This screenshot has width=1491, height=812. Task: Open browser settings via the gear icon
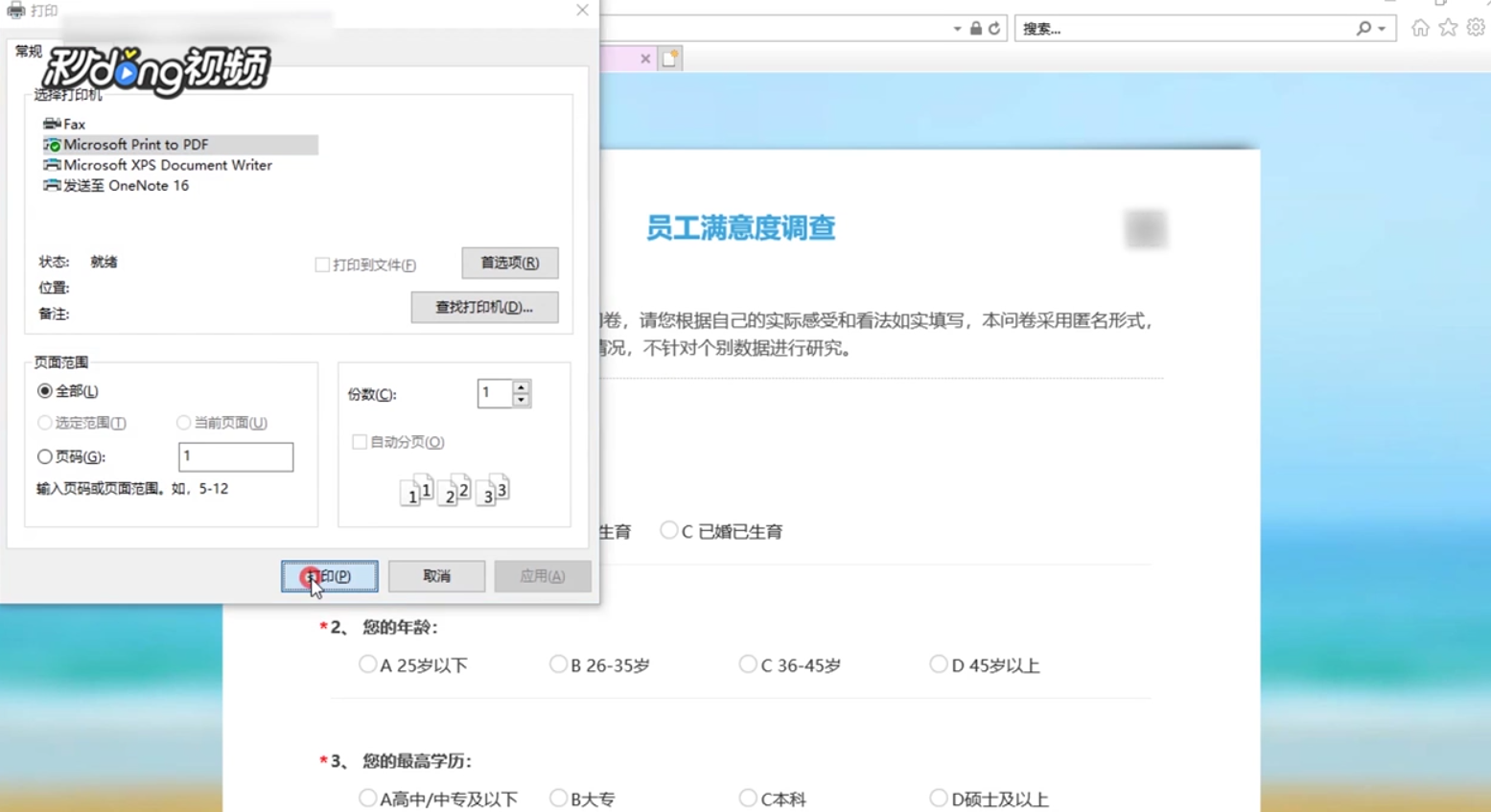pyautogui.click(x=1476, y=28)
